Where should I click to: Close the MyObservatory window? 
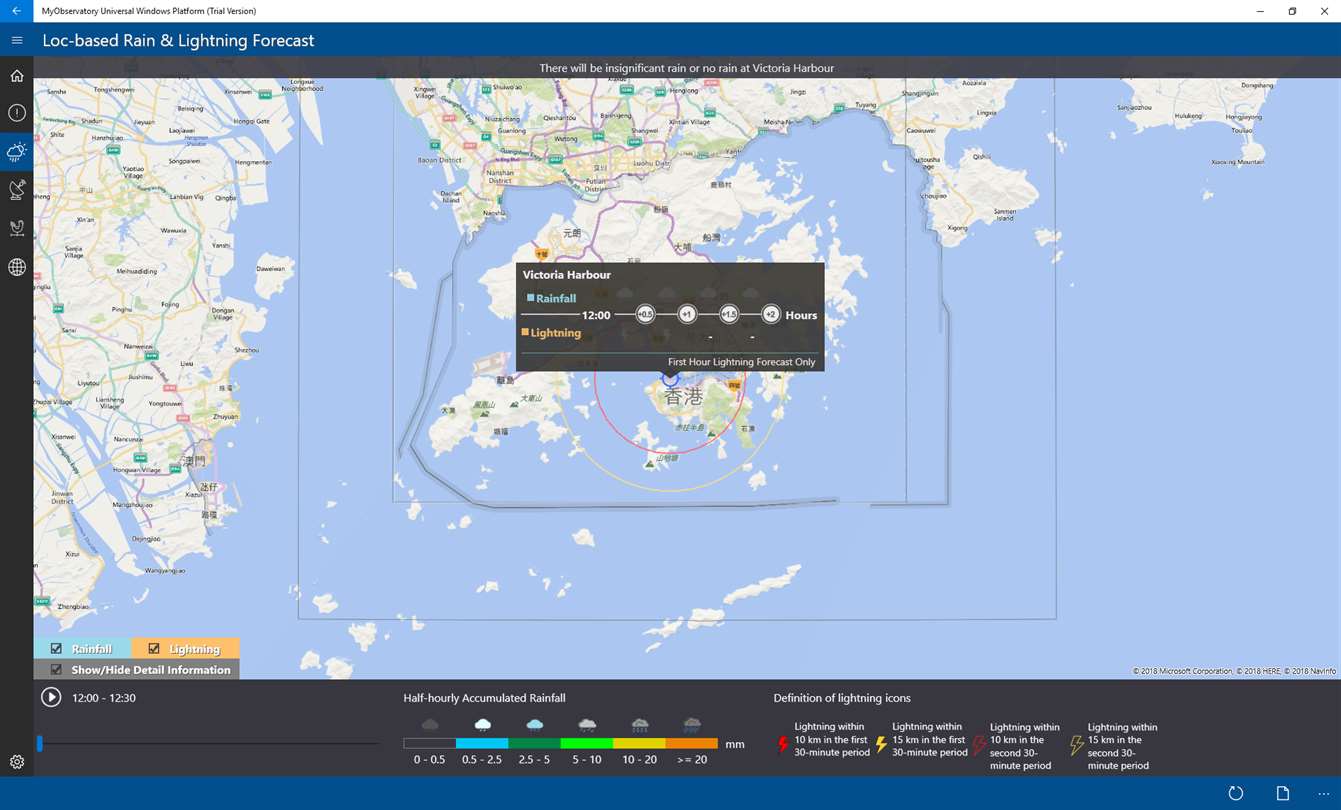click(1325, 11)
